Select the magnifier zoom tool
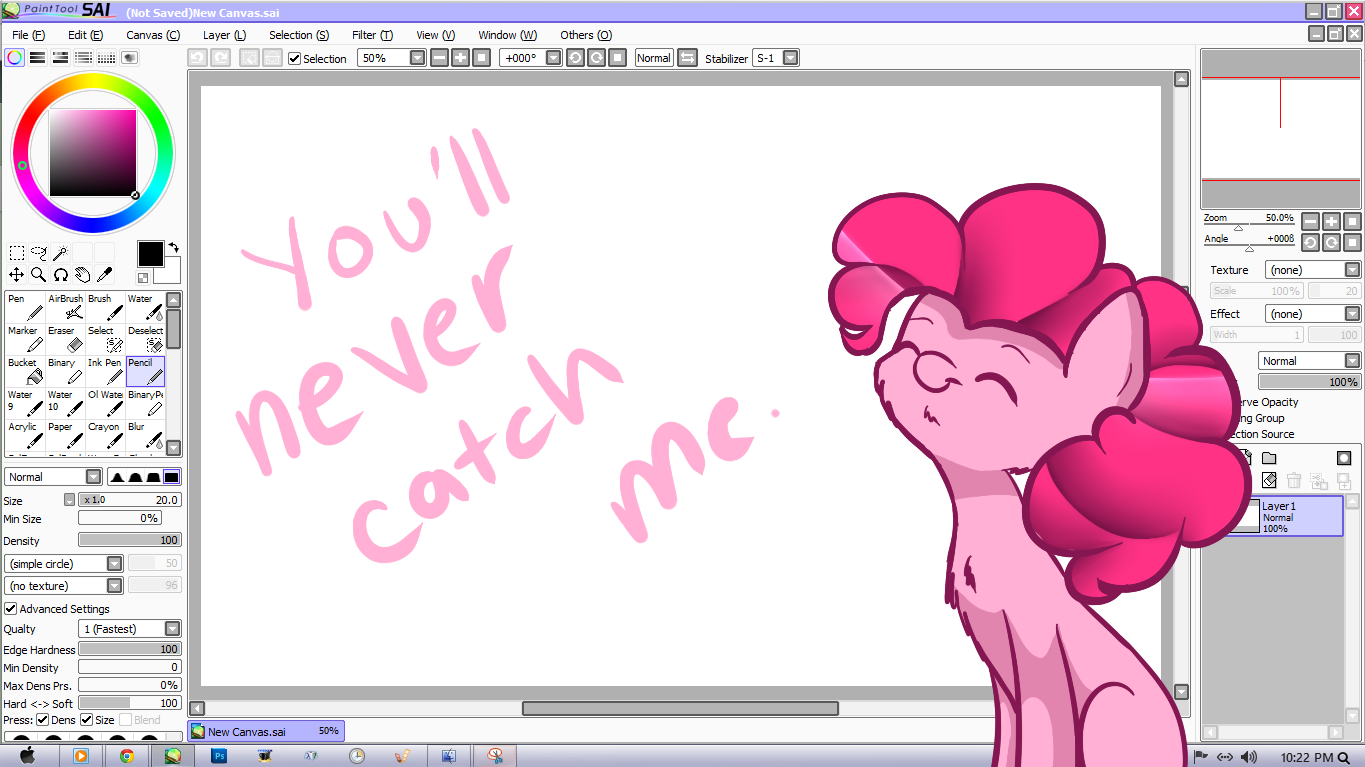The image size is (1365, 767). pos(39,274)
